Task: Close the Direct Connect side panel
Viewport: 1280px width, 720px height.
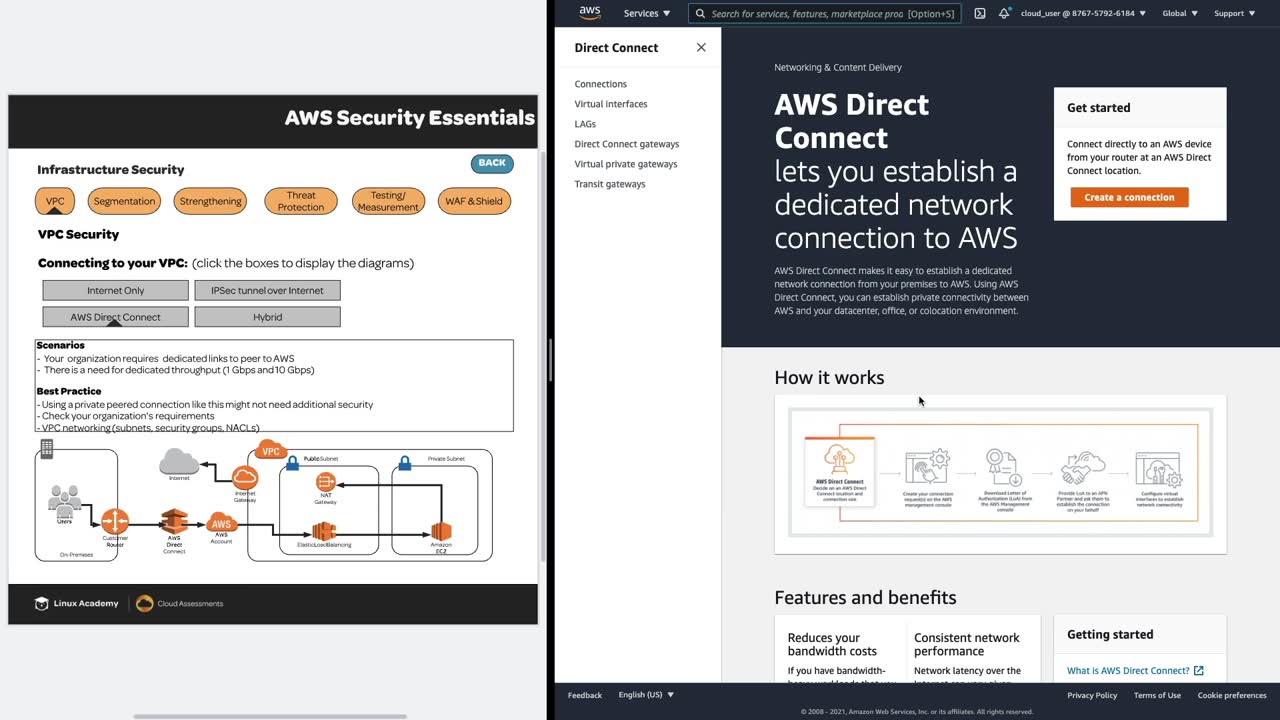Action: click(701, 47)
